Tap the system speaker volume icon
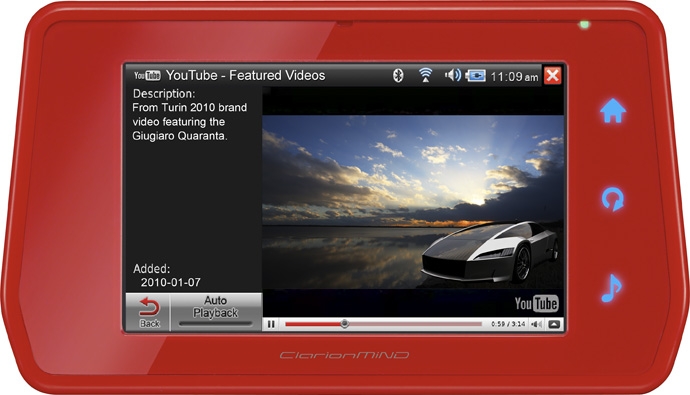Viewport: 690px width, 395px height. [452, 75]
